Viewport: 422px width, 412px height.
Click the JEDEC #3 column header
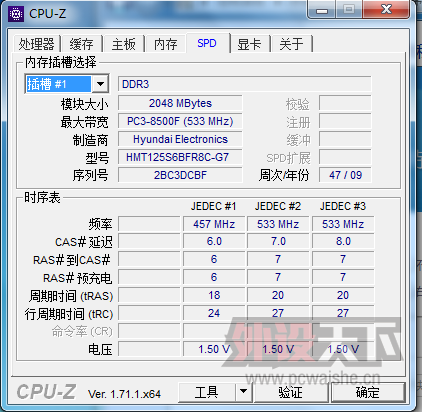tap(343, 206)
